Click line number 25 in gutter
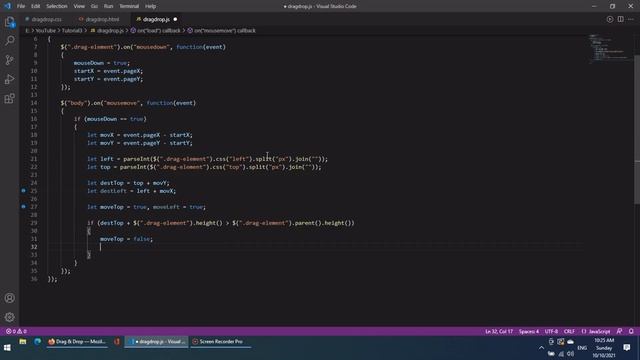 coord(33,191)
